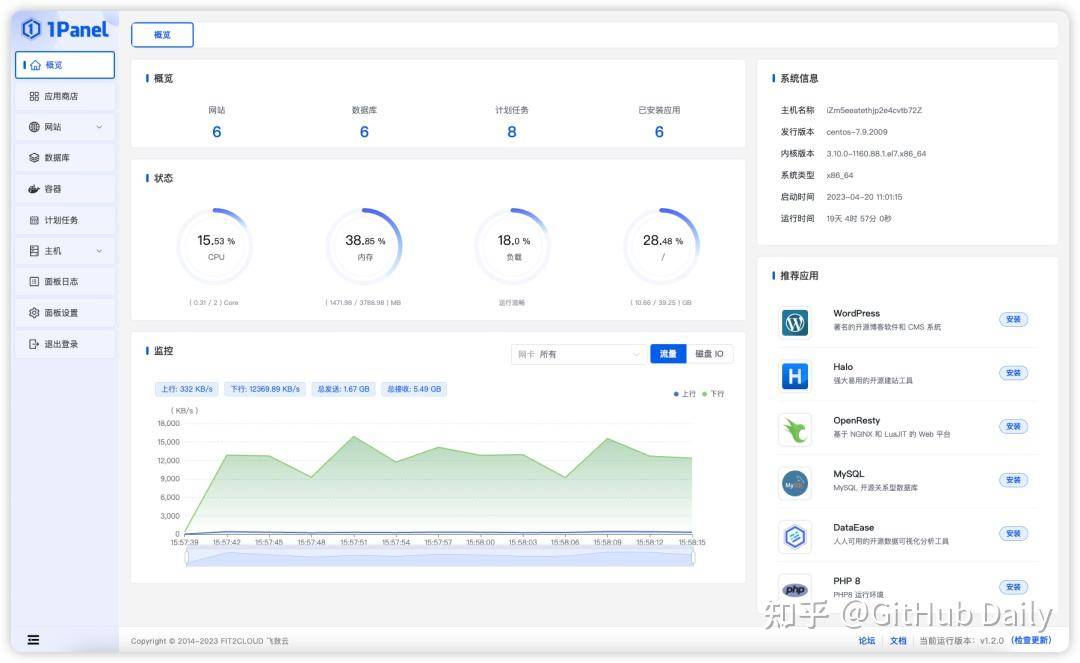The width and height of the screenshot is (1080, 663).
Task: Click boot time 2023-04-20 11:01:15
Action: pos(864,197)
